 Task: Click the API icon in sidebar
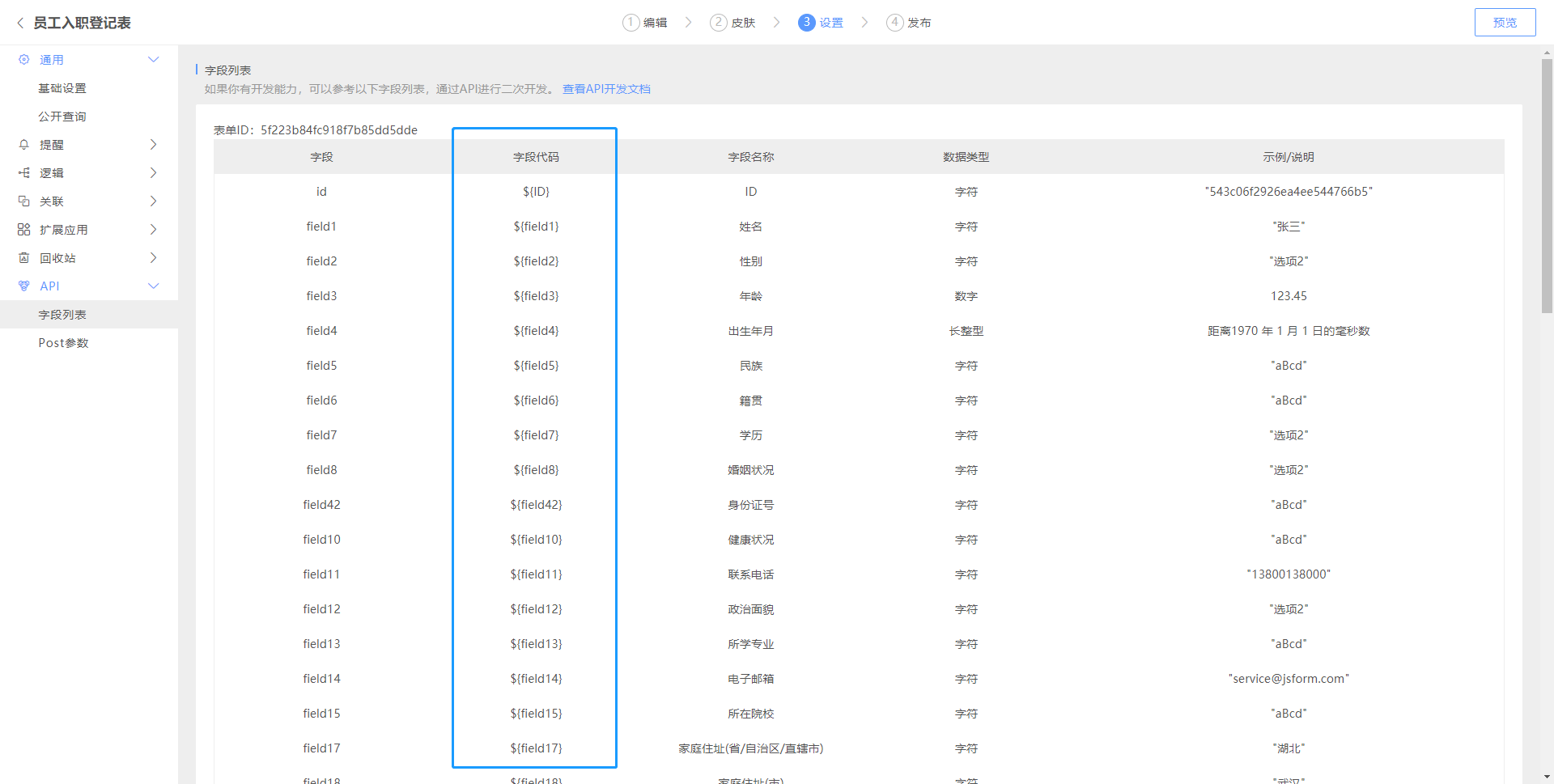click(x=24, y=286)
